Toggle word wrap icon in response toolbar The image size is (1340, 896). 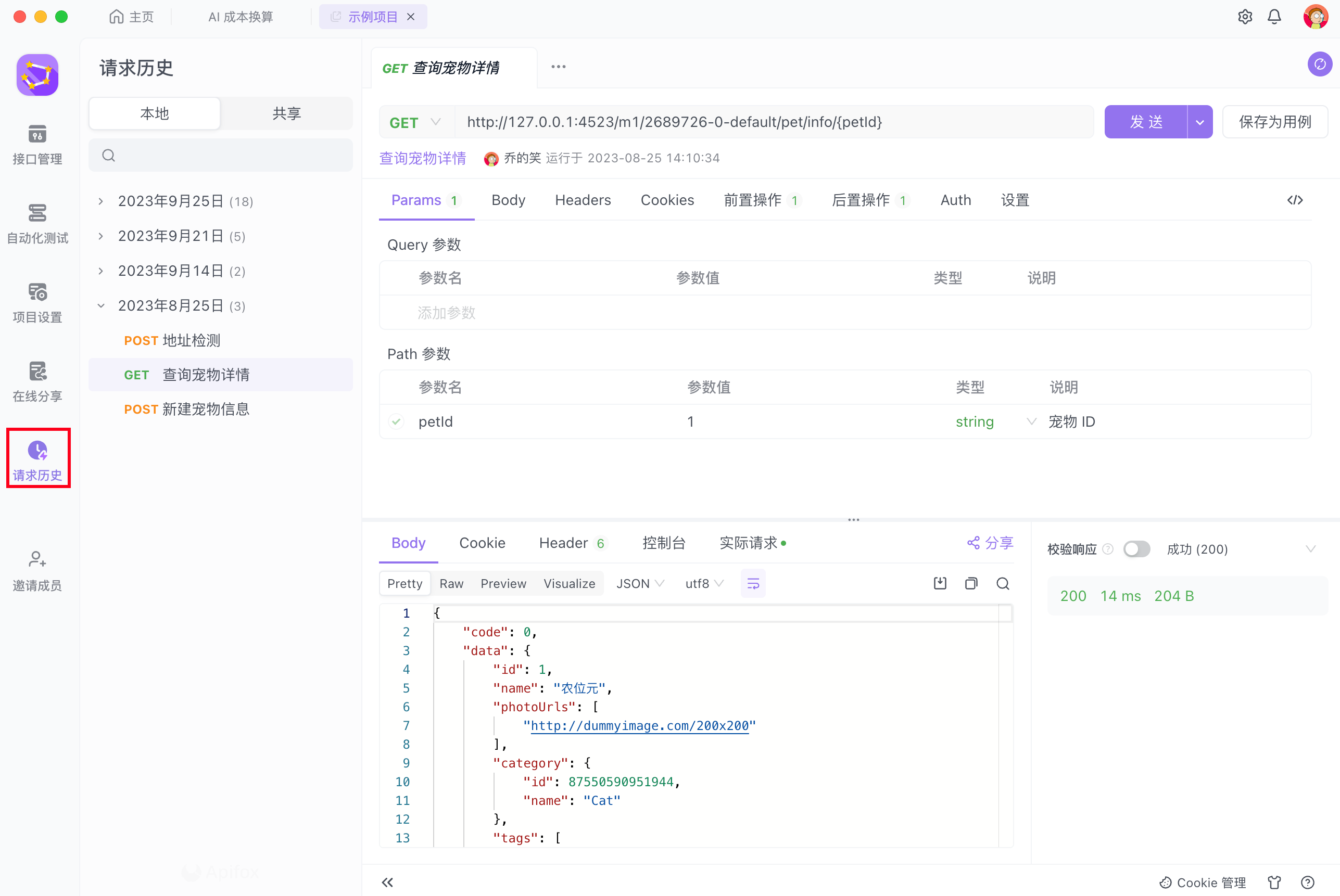point(753,583)
